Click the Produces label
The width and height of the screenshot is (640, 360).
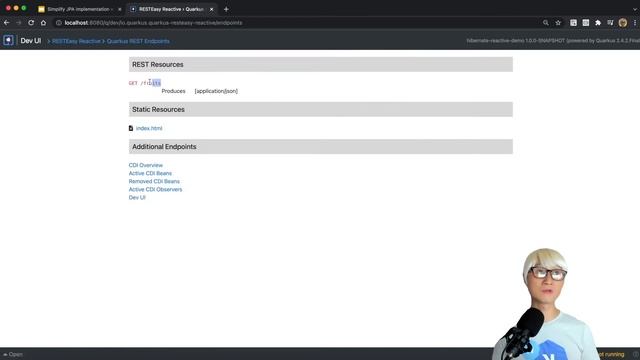(x=173, y=91)
